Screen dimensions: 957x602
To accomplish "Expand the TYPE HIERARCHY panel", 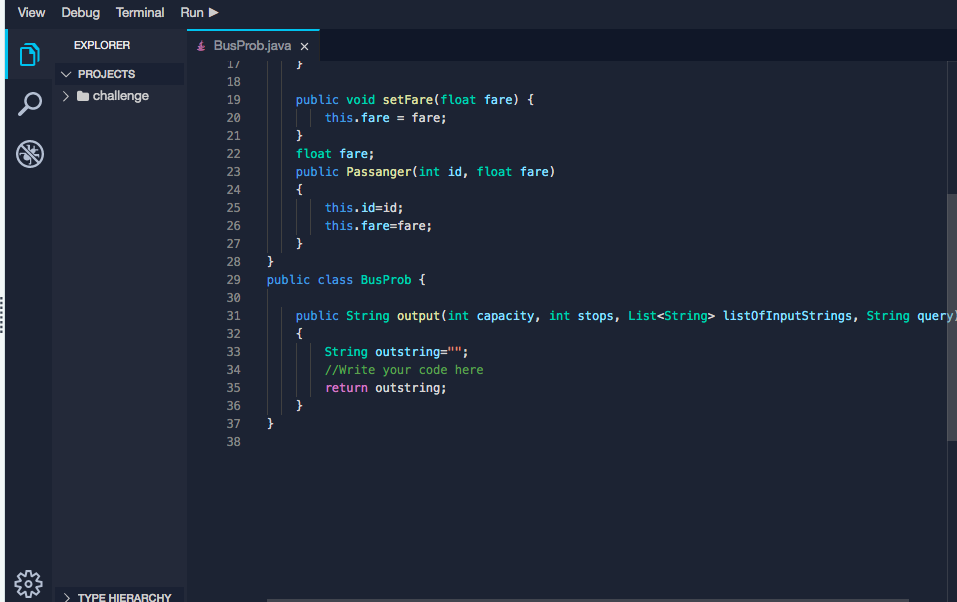I will pyautogui.click(x=66, y=597).
